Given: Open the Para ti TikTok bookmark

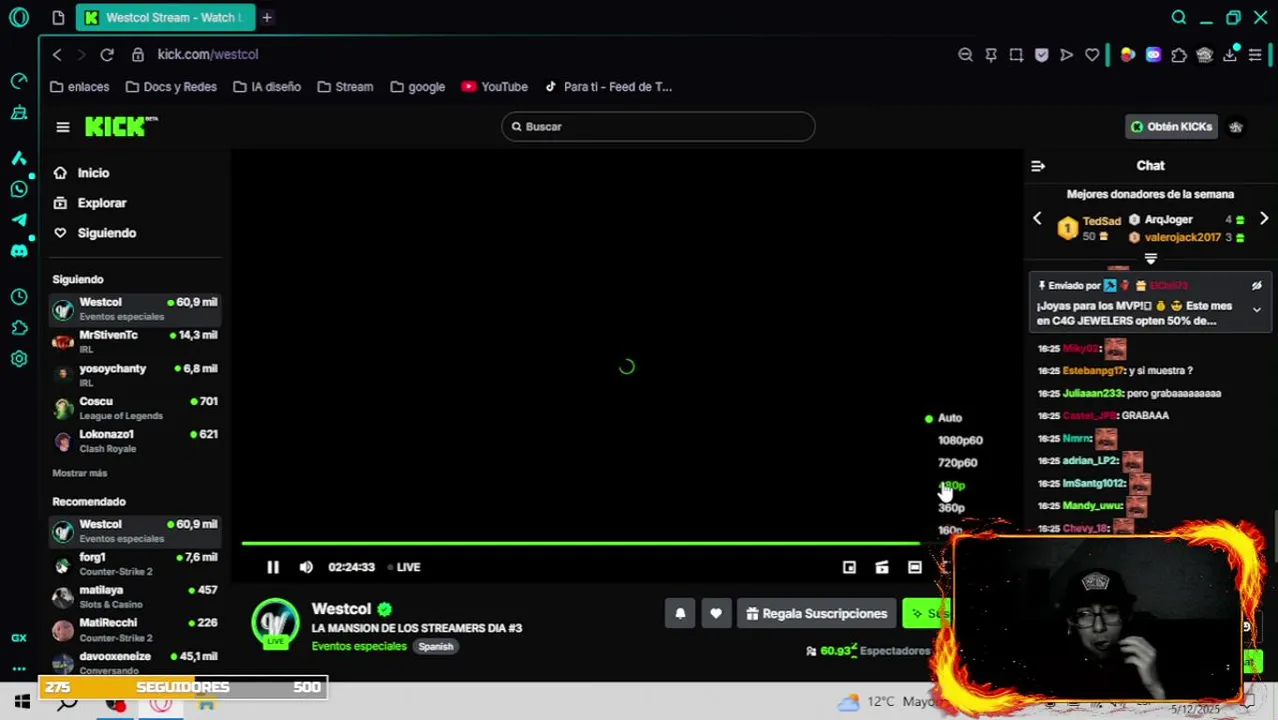Looking at the screenshot, I should coord(607,87).
